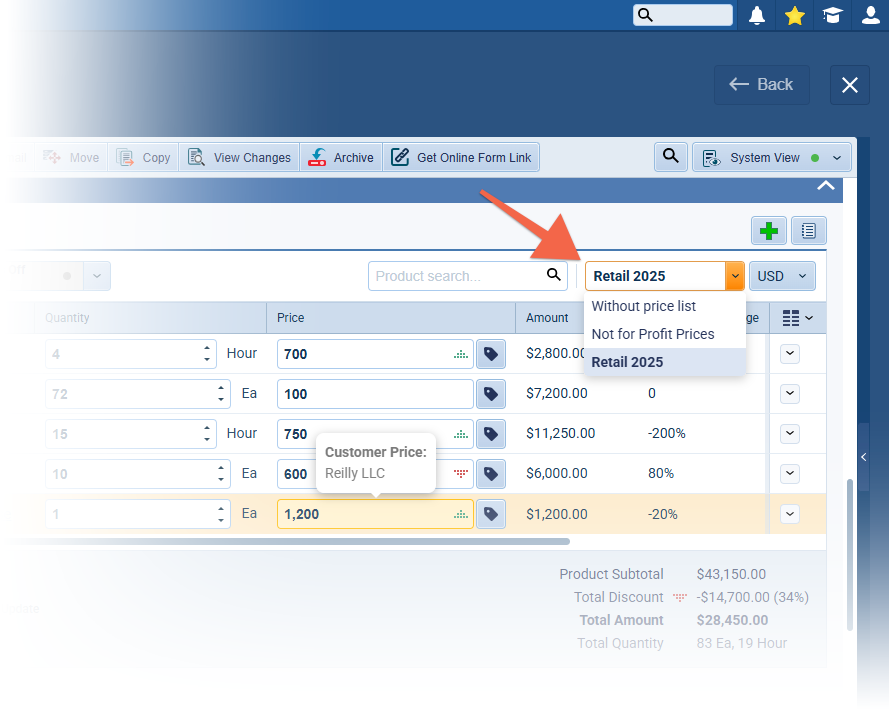Click the magnifier button left of System View
Screen dimensions: 889x709
click(x=671, y=157)
